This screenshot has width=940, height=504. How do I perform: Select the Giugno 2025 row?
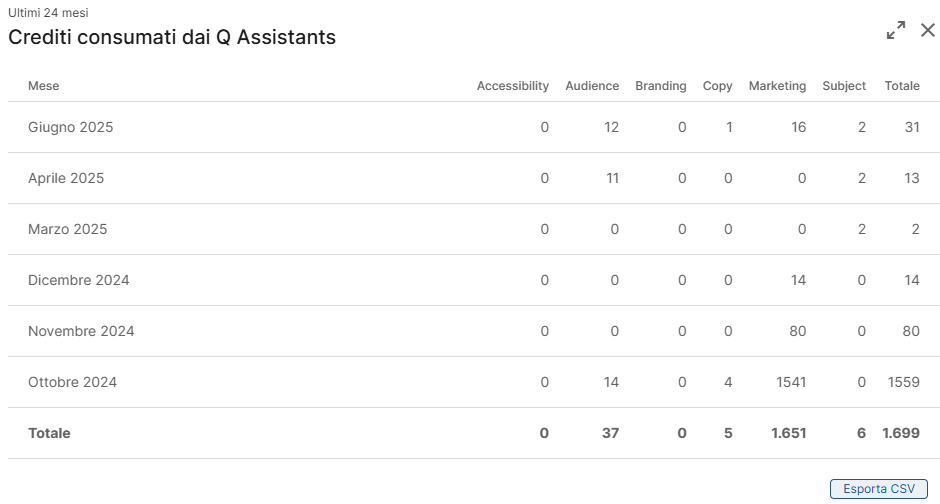[474, 127]
